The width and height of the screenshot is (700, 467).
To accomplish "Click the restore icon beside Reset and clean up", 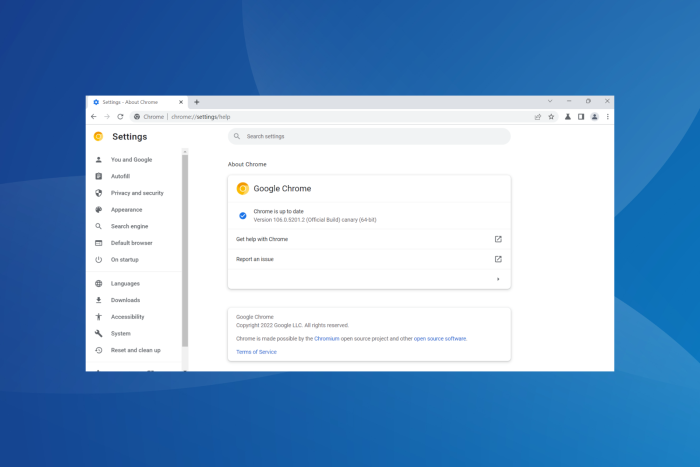I will [99, 350].
